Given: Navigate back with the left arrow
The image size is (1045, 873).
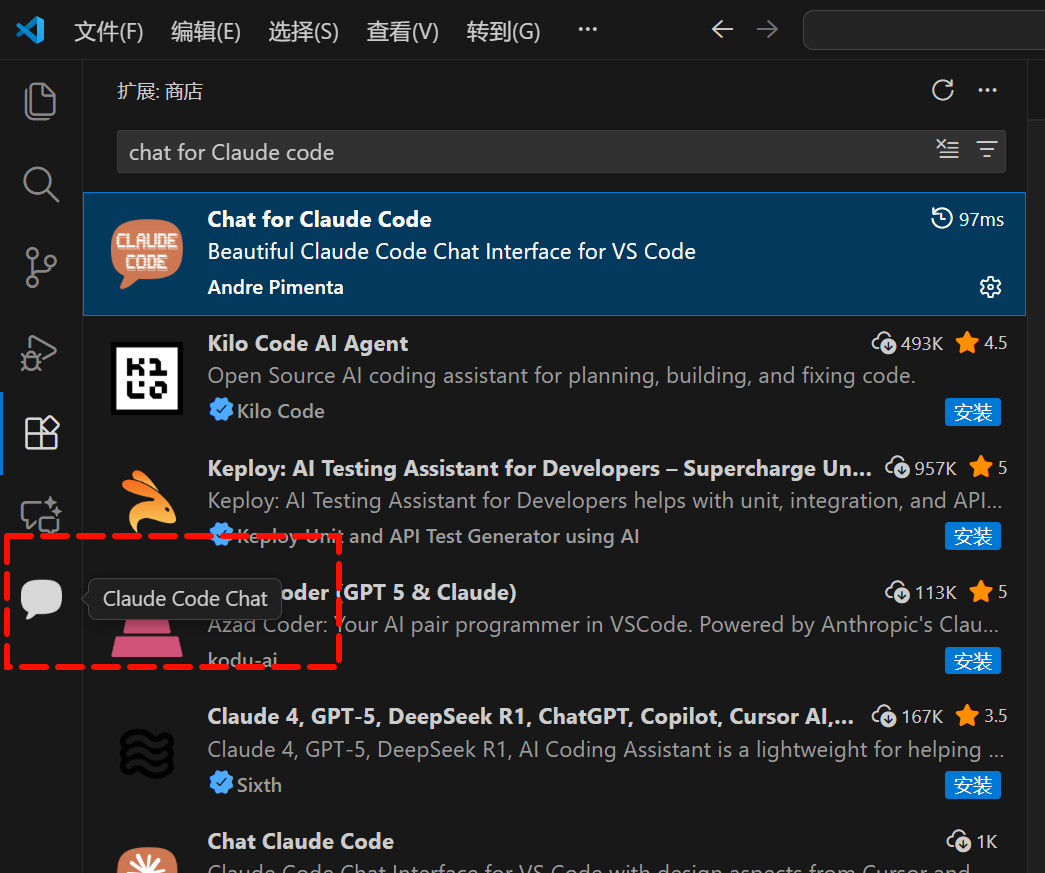Looking at the screenshot, I should click(722, 29).
